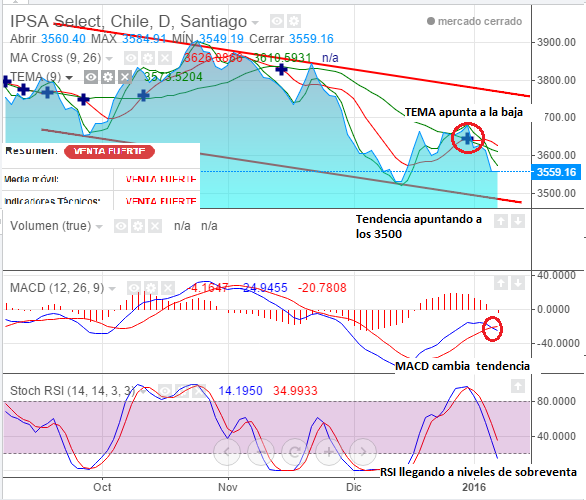This screenshot has height=500, width=586.
Task: Click the Stoch RSI value 34.9933
Action: (x=295, y=391)
